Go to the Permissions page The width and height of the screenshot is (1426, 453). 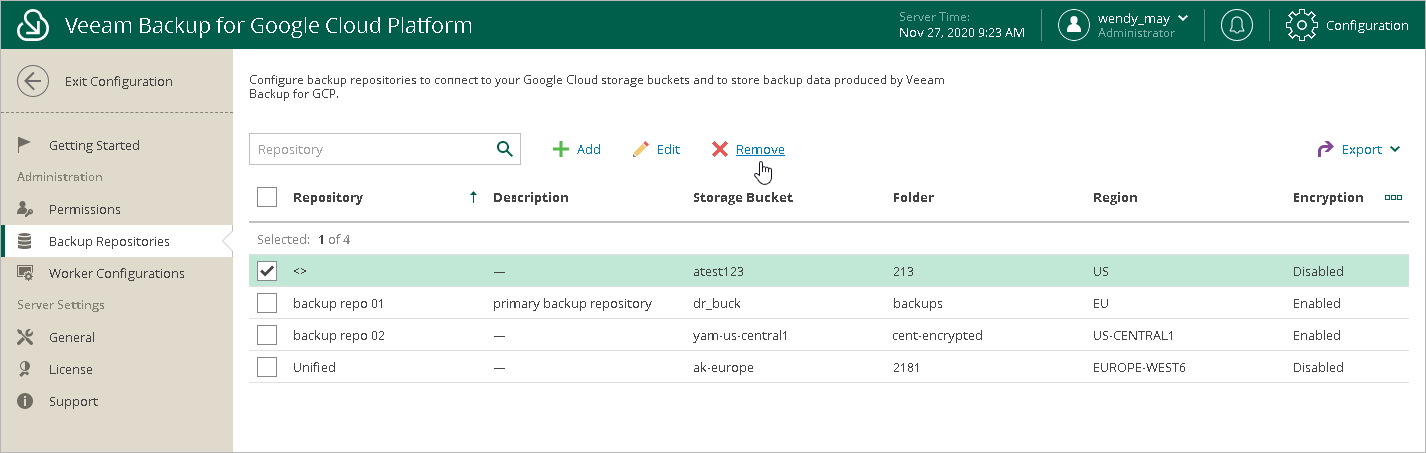(84, 209)
